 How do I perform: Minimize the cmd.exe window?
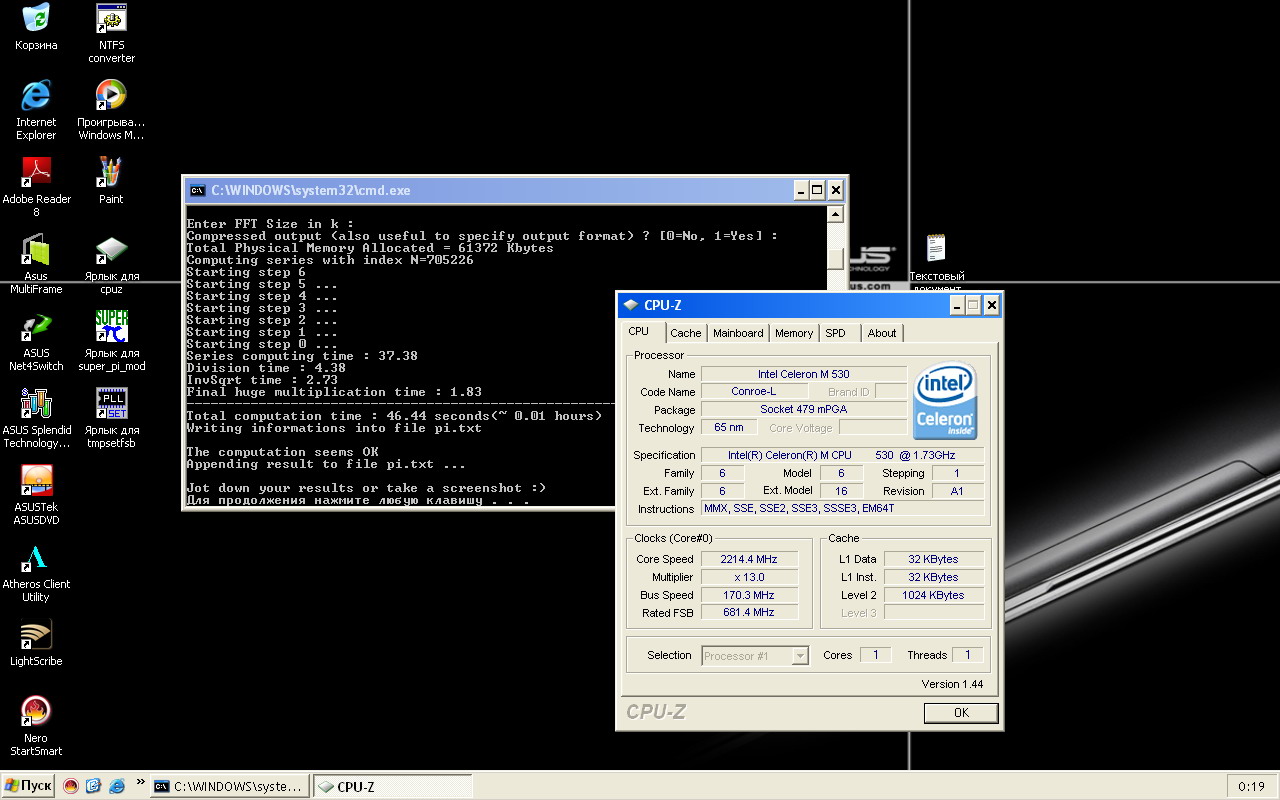click(x=801, y=190)
